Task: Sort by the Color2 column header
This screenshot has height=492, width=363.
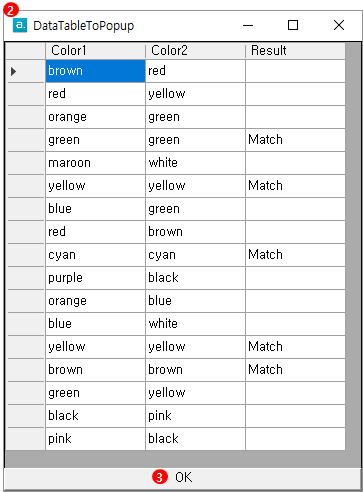Action: 195,51
